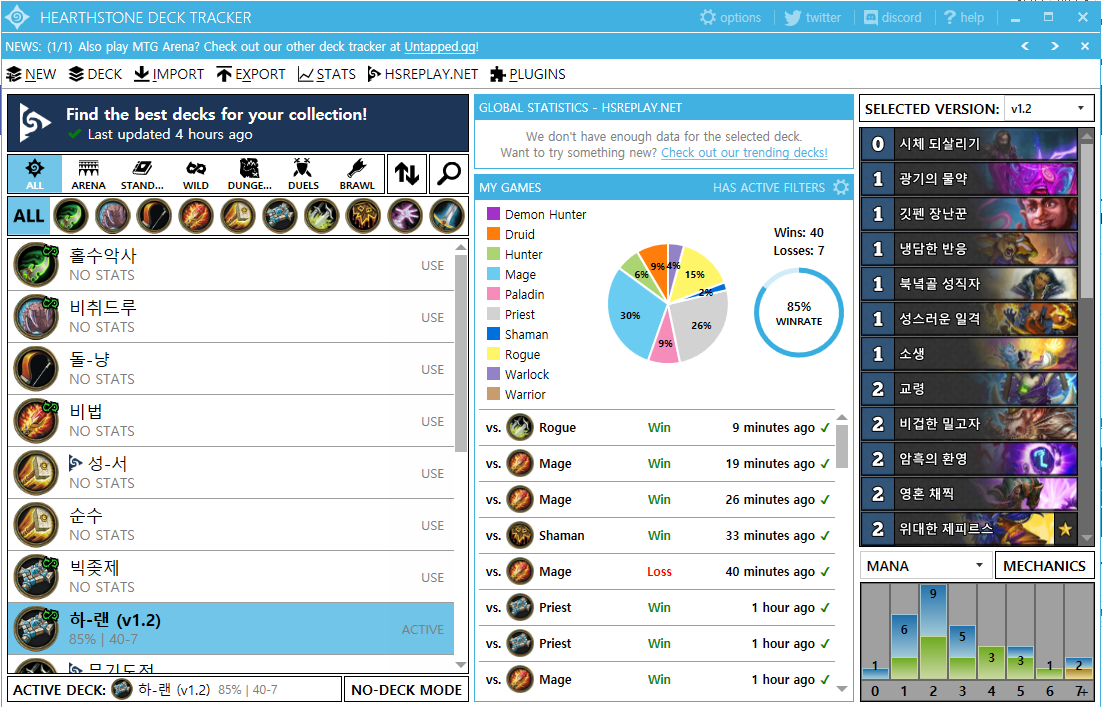Click the deck list scrollbar thumb
1102x707 pixels.
tap(461, 353)
